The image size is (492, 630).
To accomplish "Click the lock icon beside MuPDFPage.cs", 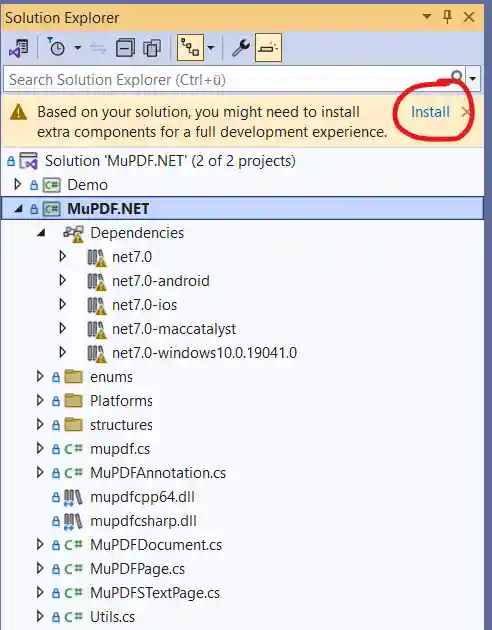I will point(56,570).
